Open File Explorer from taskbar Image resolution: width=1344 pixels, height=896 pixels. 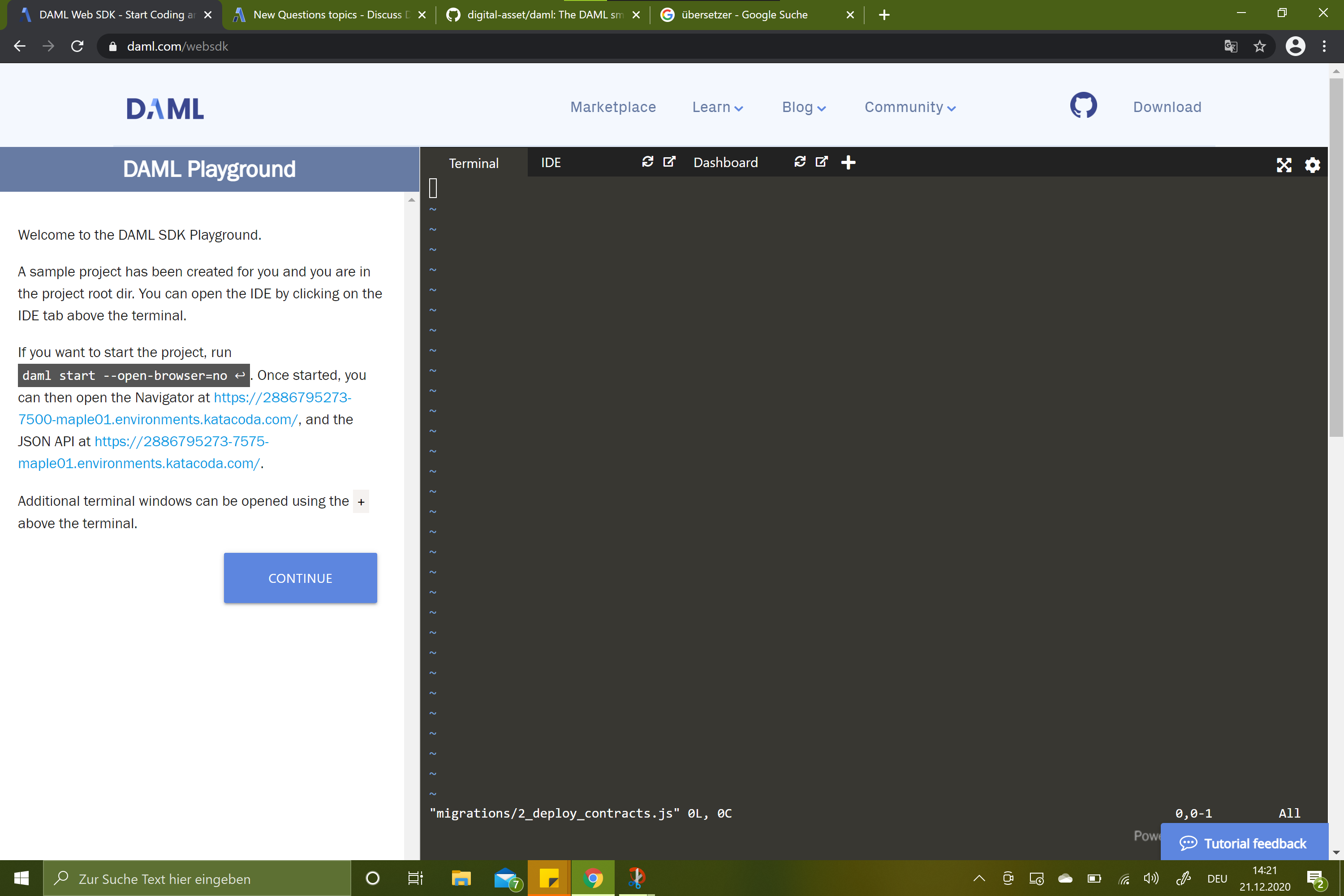[461, 878]
